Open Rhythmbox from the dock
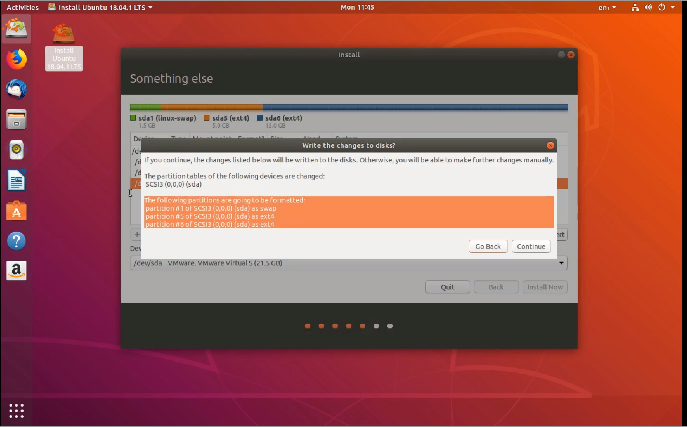 [16, 150]
